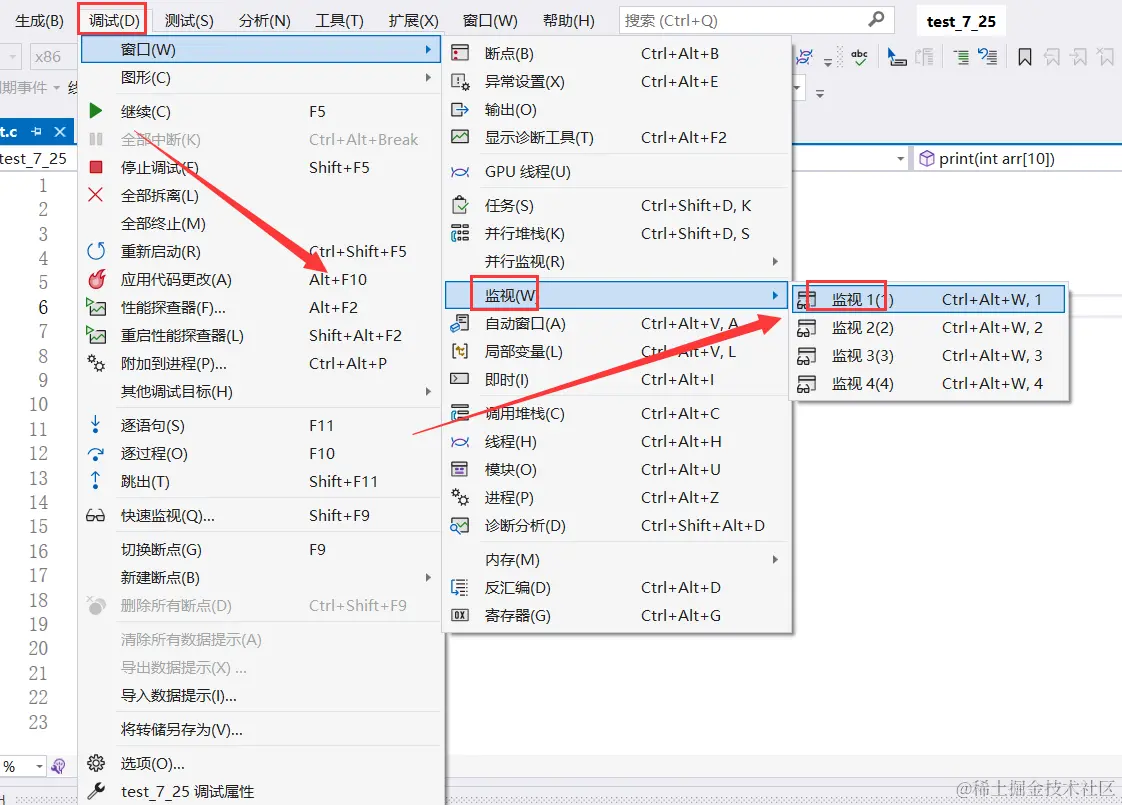
Task: Click the search box 搜索 (Ctrl+Q)
Action: (x=756, y=20)
